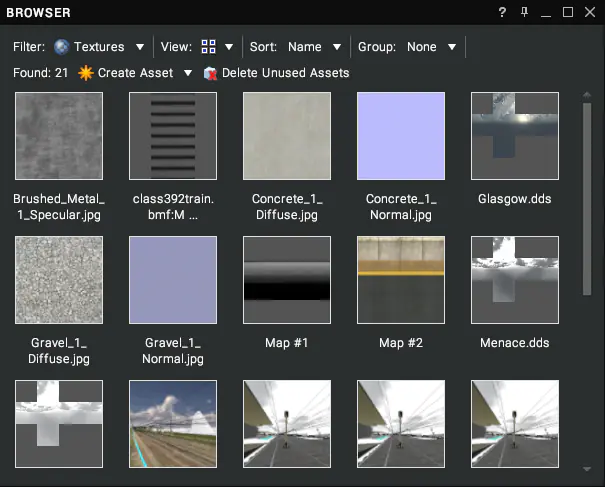Image resolution: width=605 pixels, height=487 pixels.
Task: Select the Map #2 thumbnail
Action: (401, 280)
